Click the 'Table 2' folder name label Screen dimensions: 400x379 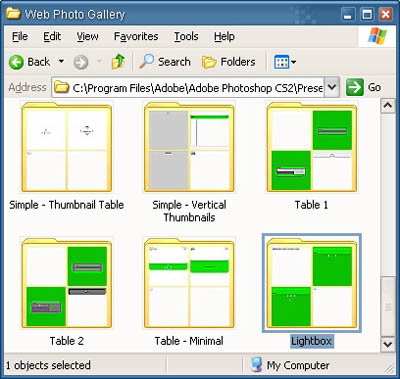click(67, 341)
